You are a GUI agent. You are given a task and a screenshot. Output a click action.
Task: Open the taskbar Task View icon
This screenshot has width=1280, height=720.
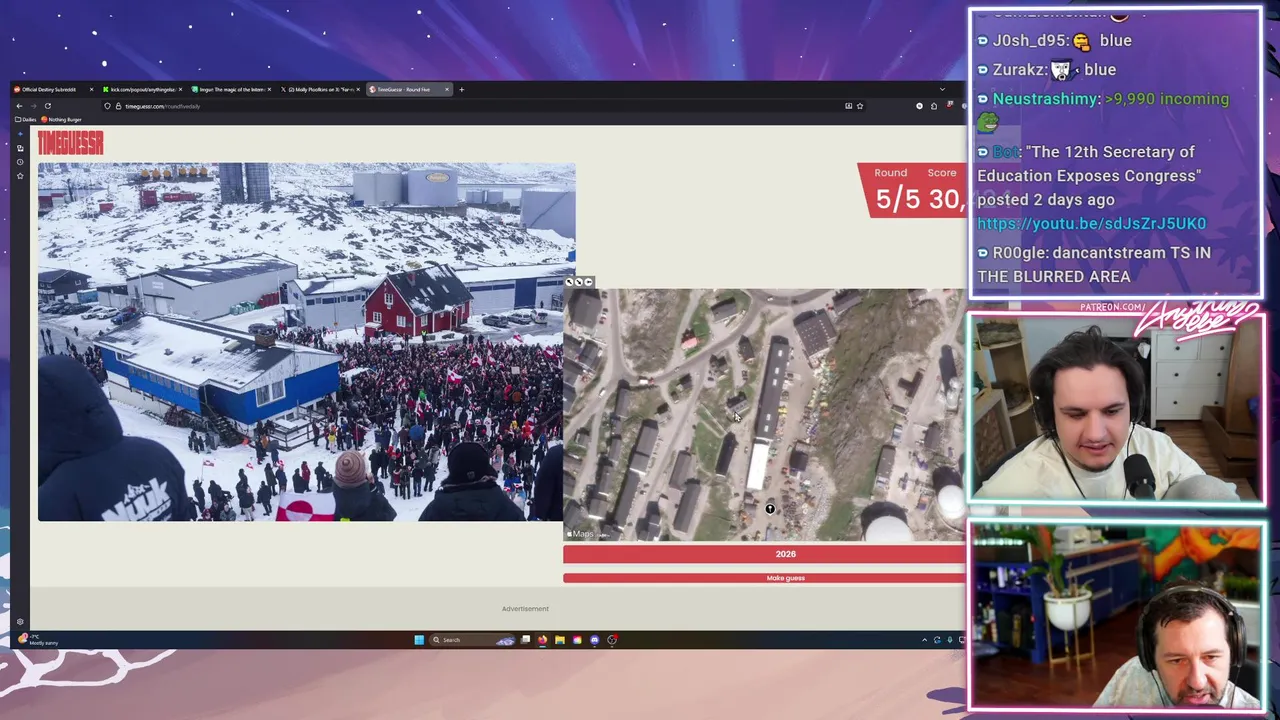pyautogui.click(x=525, y=640)
